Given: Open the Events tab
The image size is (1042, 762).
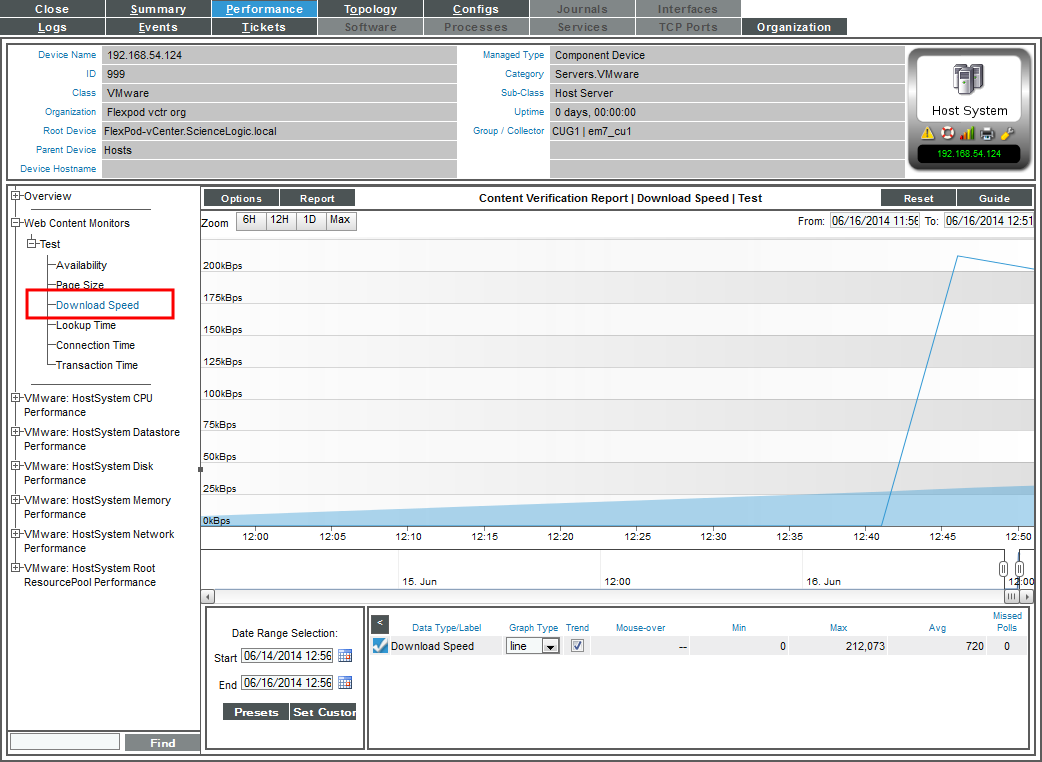Looking at the screenshot, I should click(x=158, y=27).
